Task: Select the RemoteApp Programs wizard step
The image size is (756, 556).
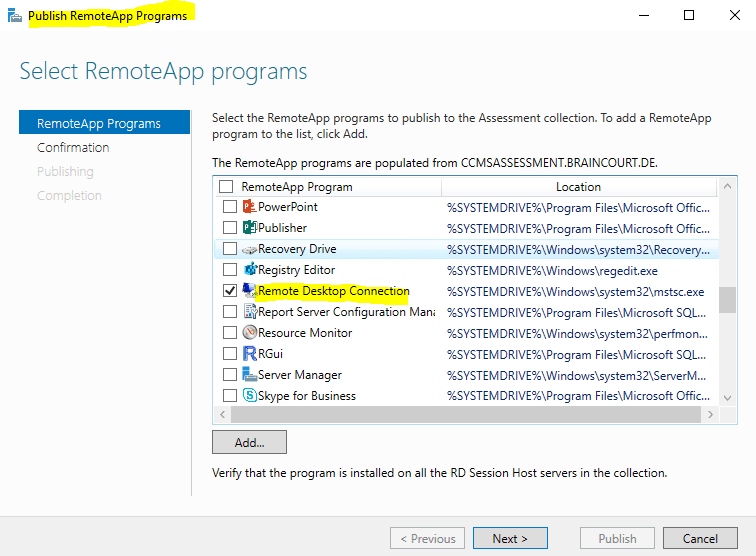Action: [105, 122]
